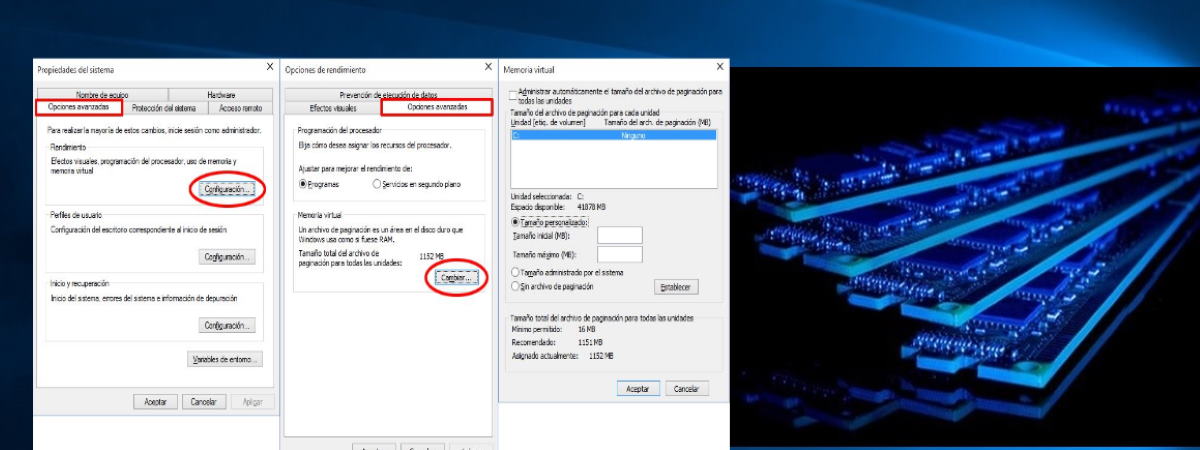Screen dimensions: 1200x450
Task: Click Configuración under Perfiles de usuario
Action: click(x=228, y=257)
